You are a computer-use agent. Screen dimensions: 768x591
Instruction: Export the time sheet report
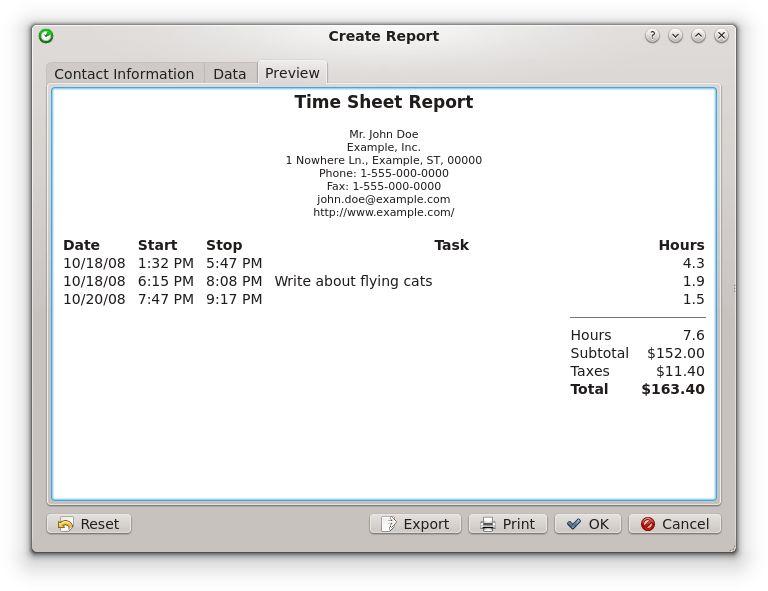pyautogui.click(x=415, y=524)
